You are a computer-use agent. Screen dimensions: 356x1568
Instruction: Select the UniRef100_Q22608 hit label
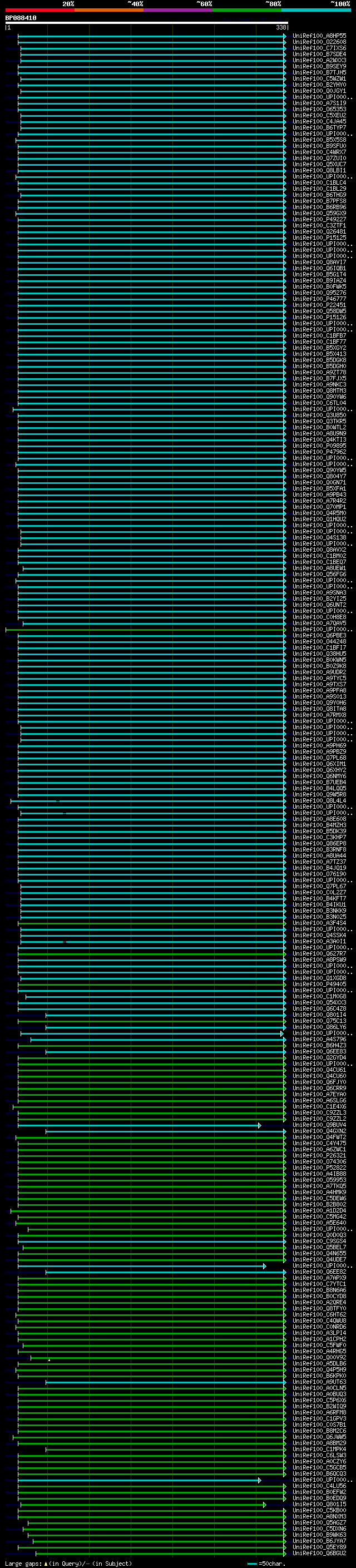coord(319,42)
